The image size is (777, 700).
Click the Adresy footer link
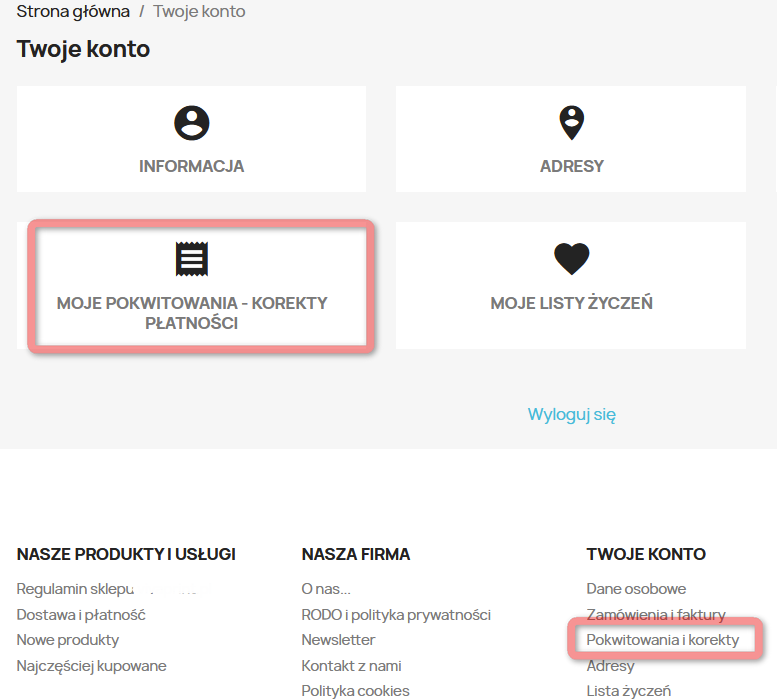click(x=610, y=665)
